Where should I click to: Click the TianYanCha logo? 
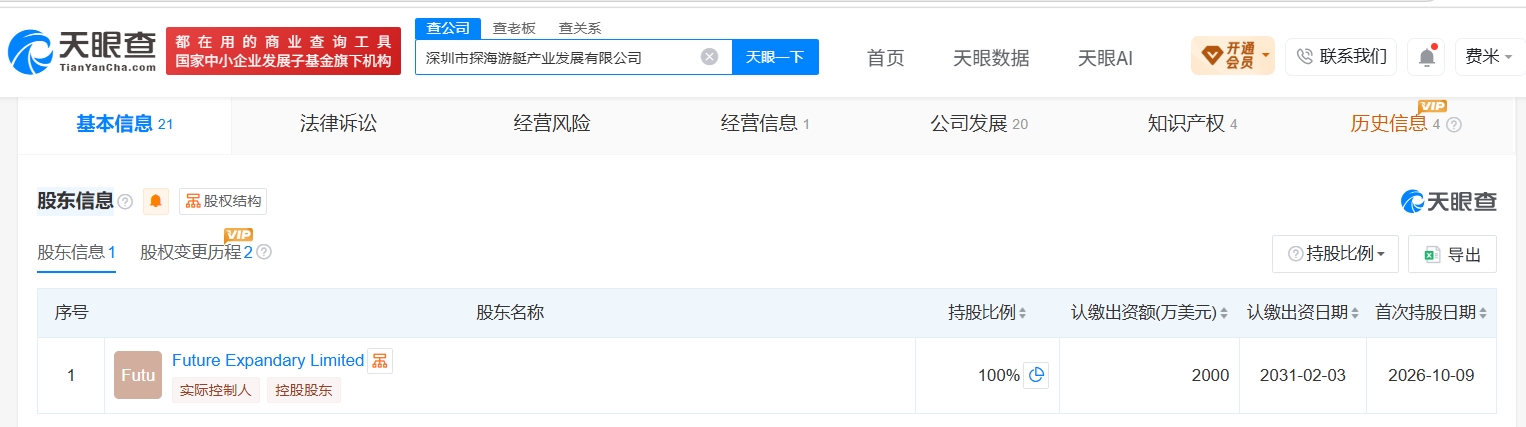[82, 51]
